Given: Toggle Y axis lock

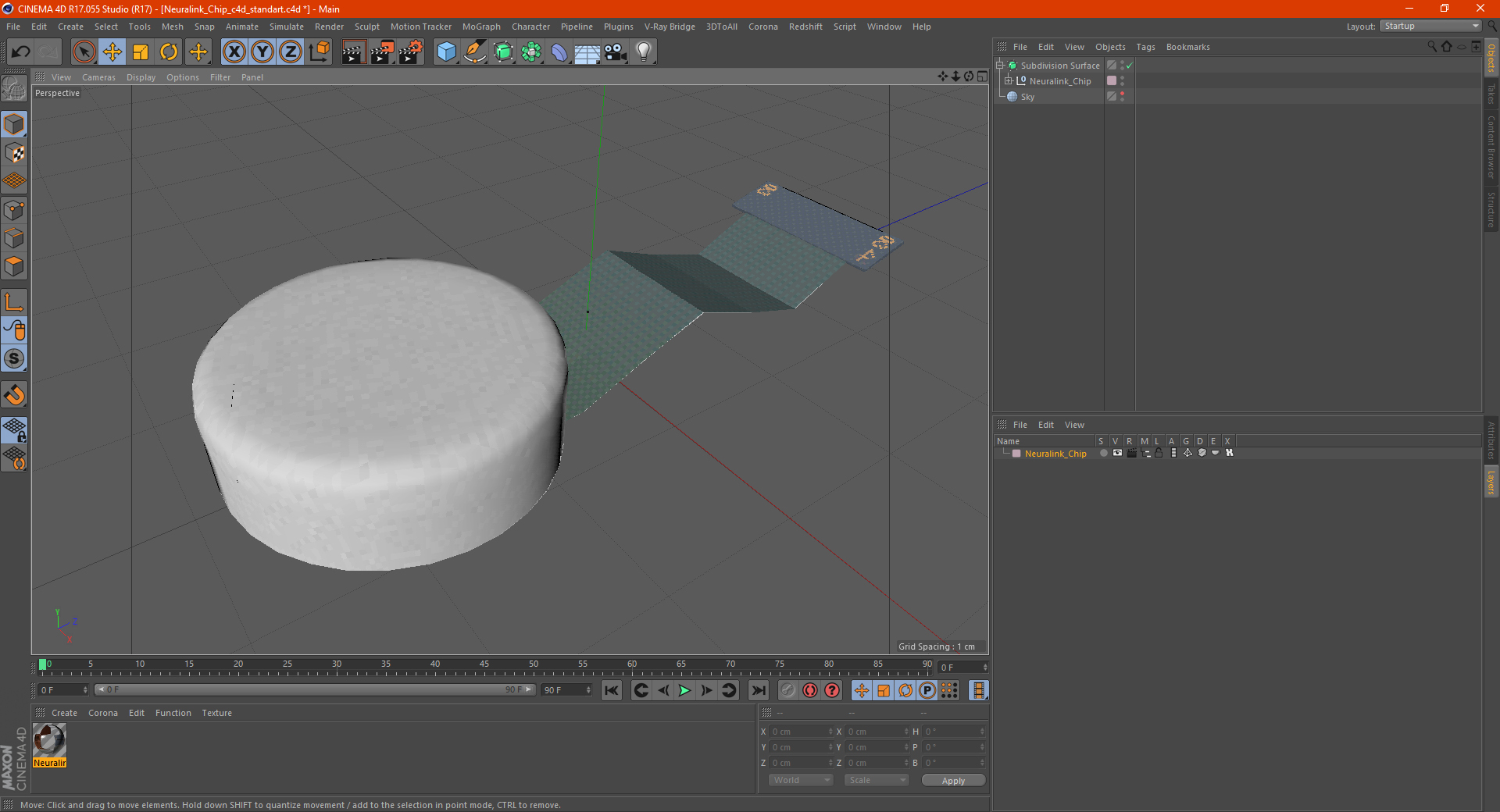Looking at the screenshot, I should (x=262, y=52).
